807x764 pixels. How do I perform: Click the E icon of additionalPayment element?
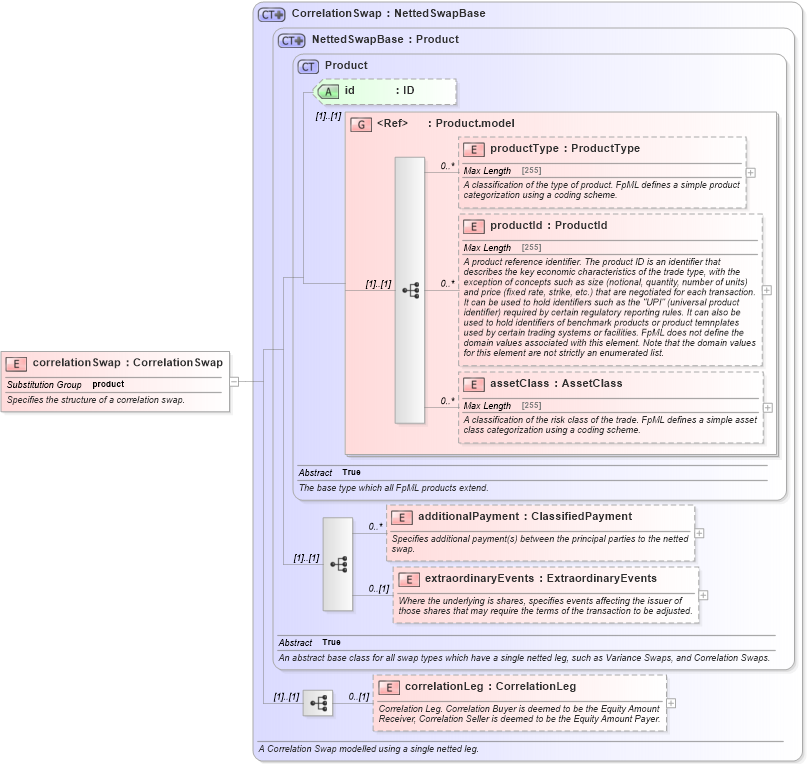[x=401, y=518]
